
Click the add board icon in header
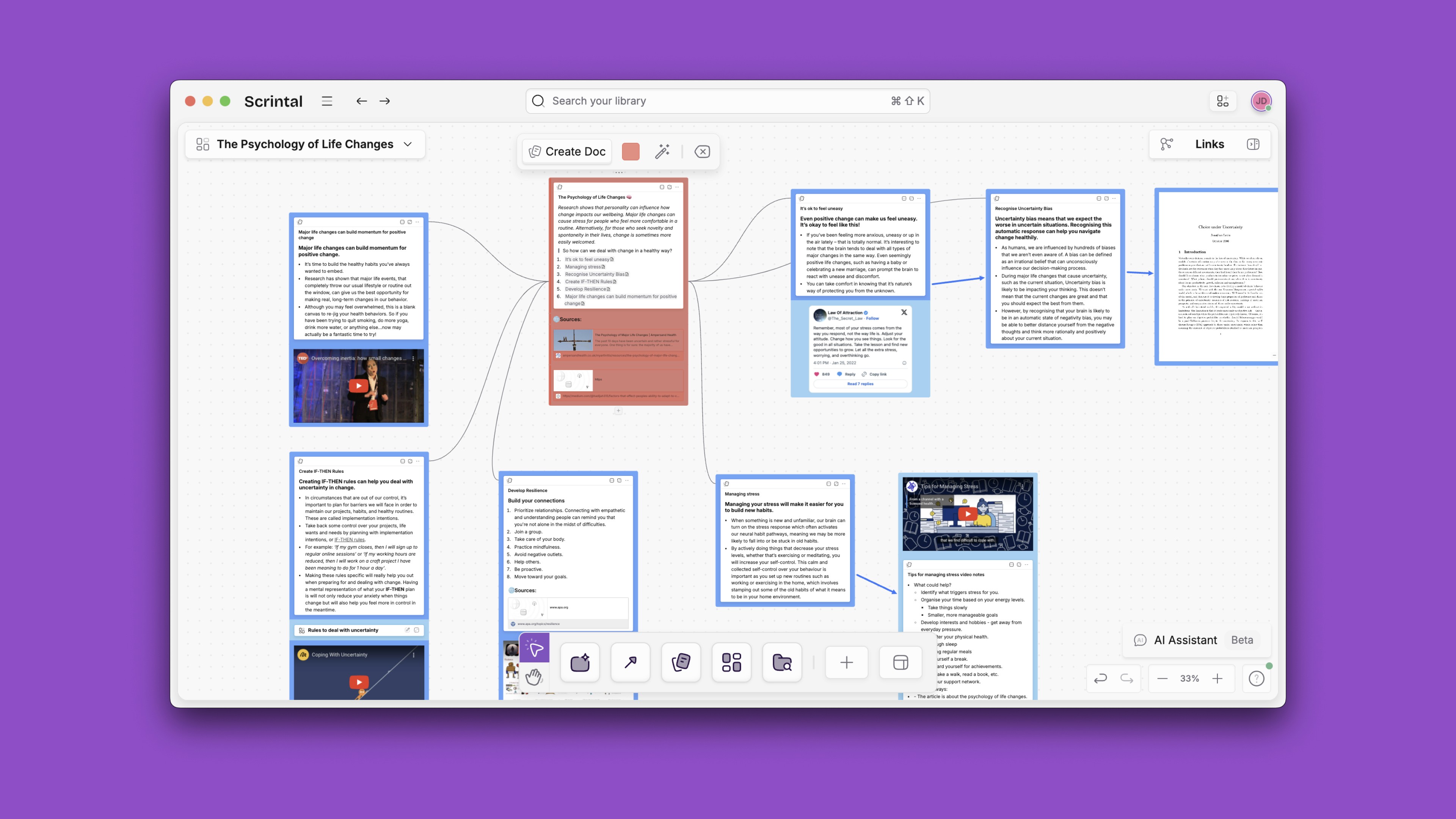coord(1222,101)
